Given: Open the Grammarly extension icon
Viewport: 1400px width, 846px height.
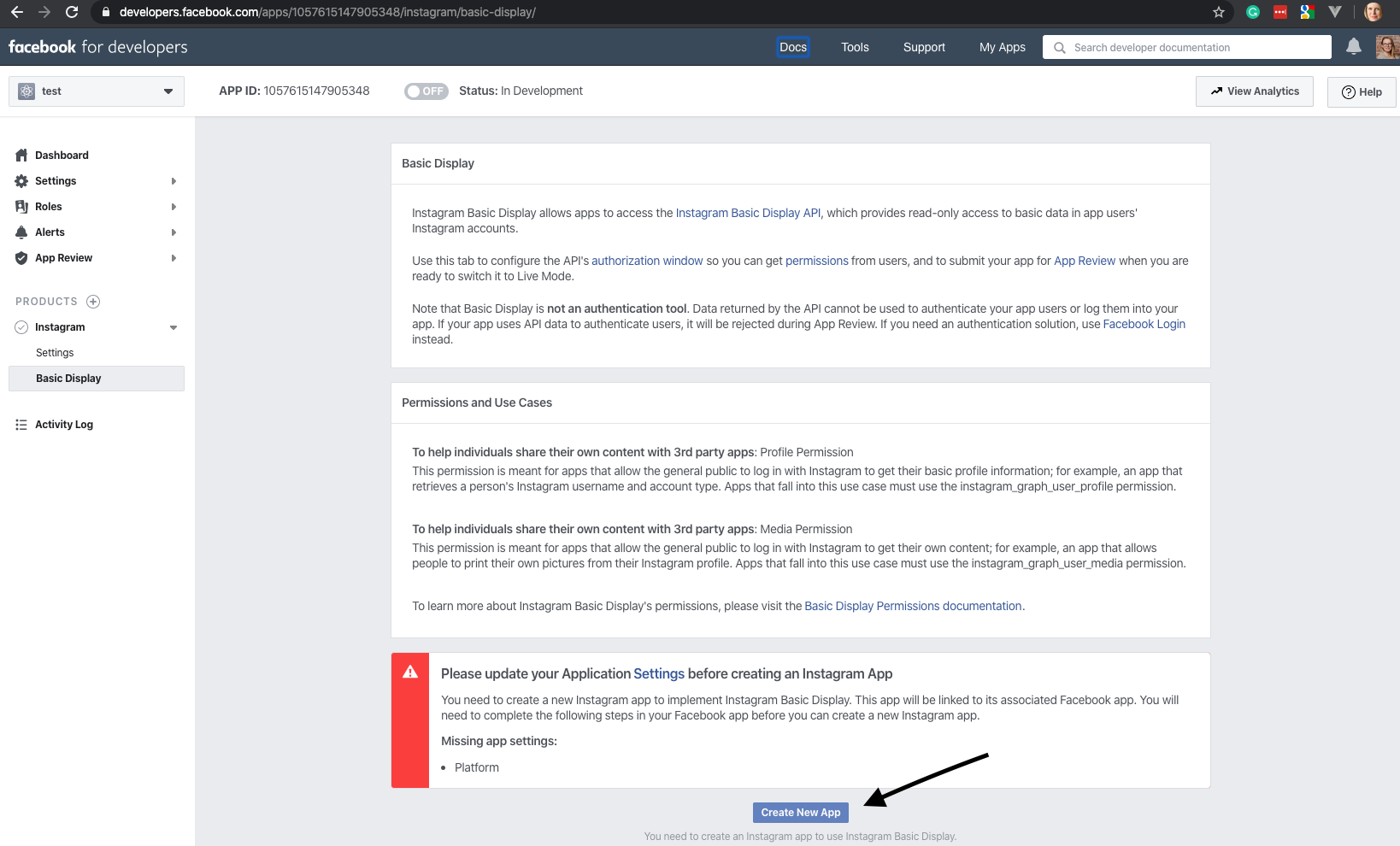Looking at the screenshot, I should coord(1253,12).
